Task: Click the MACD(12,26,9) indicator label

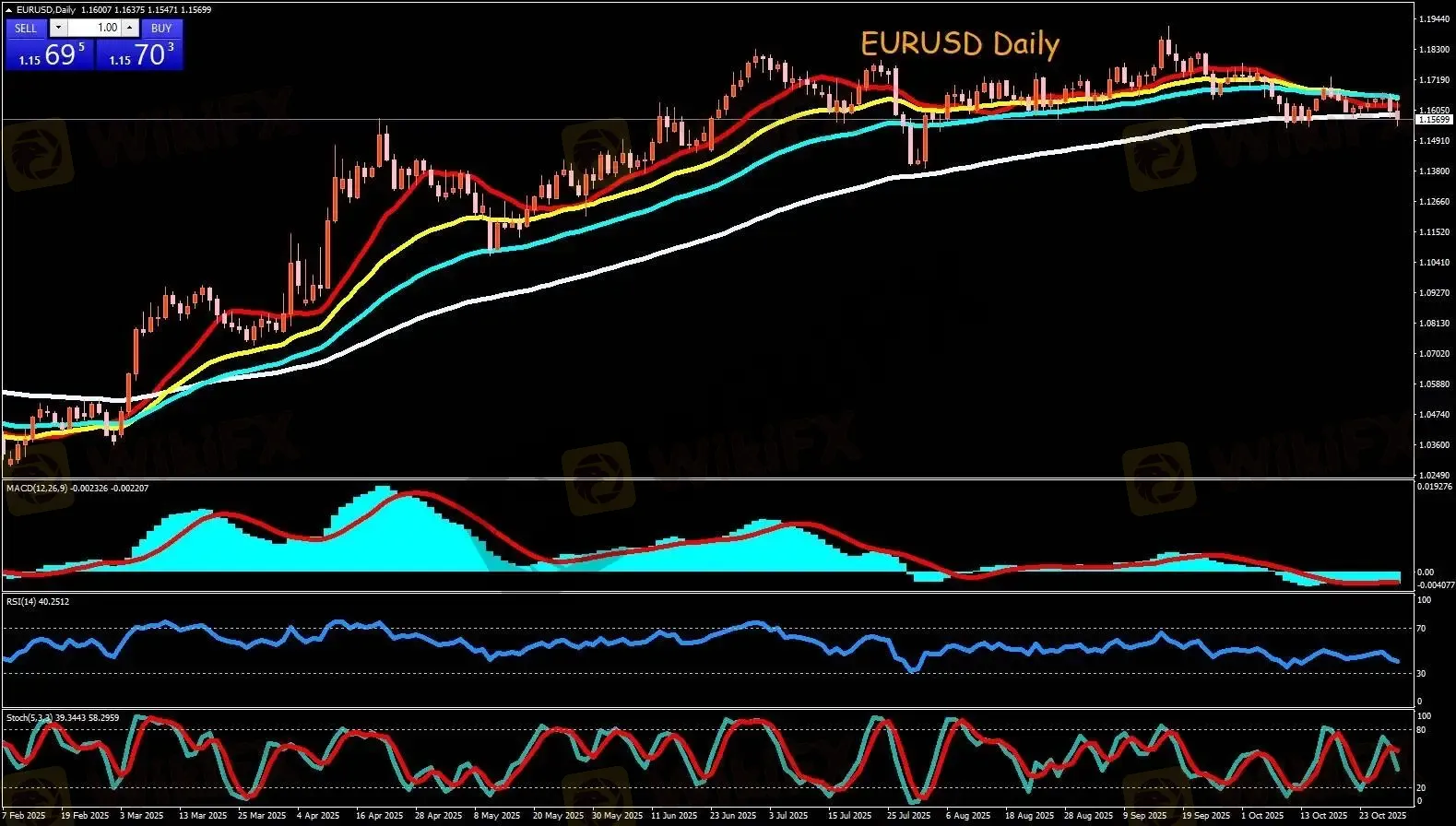Action: 37,488
